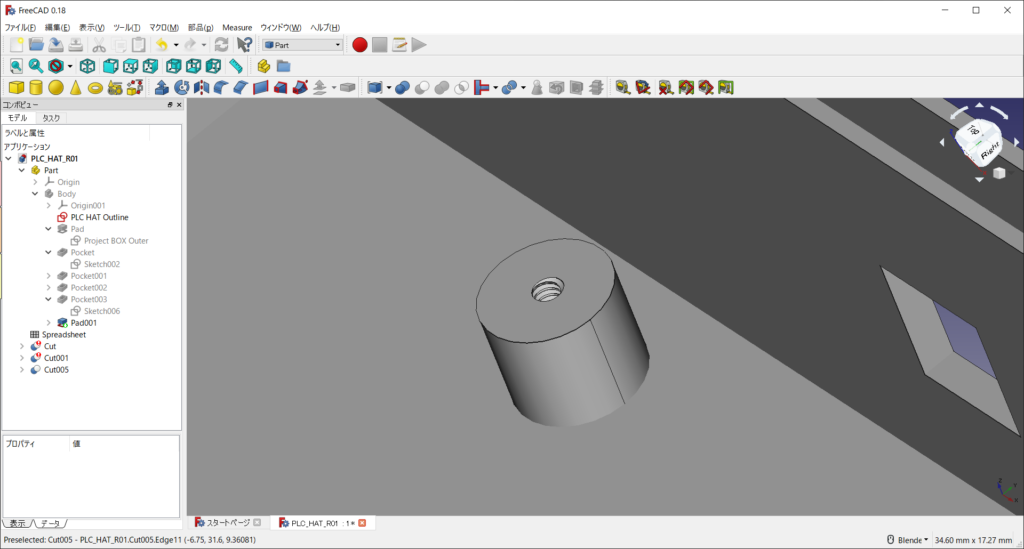Open the Measure menu

tap(237, 27)
